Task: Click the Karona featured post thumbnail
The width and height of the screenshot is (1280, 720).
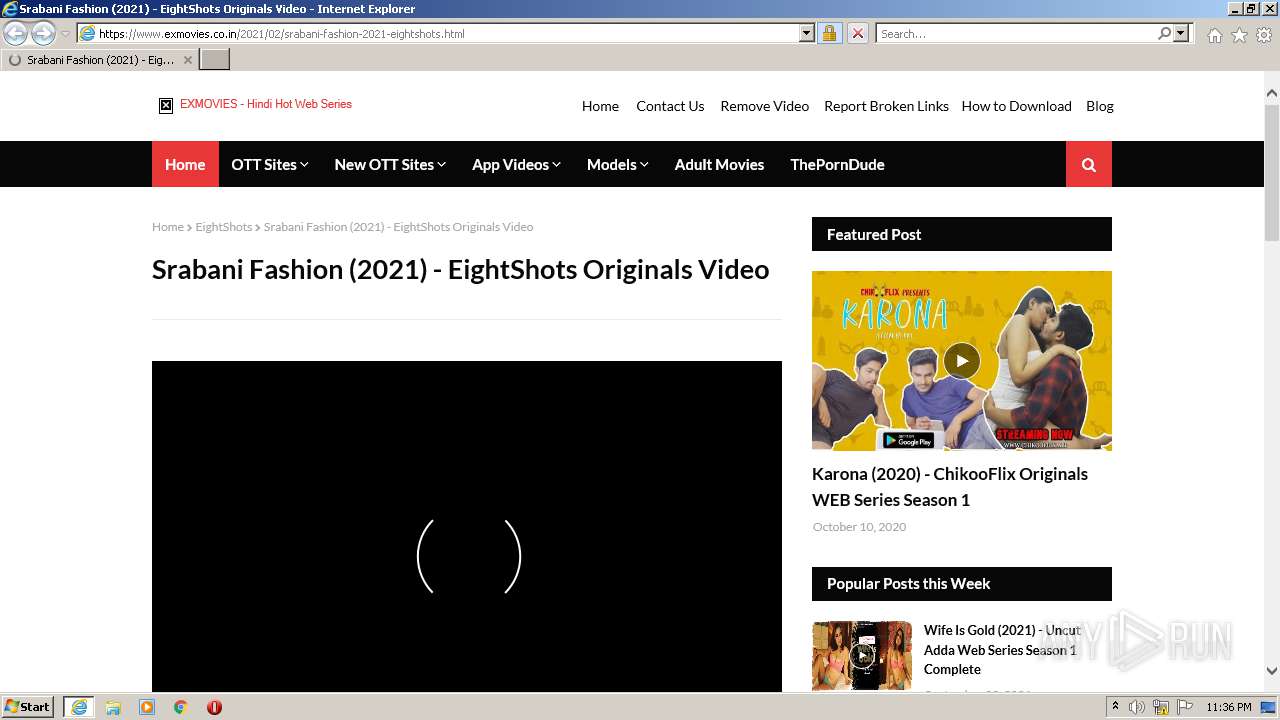Action: pos(962,361)
